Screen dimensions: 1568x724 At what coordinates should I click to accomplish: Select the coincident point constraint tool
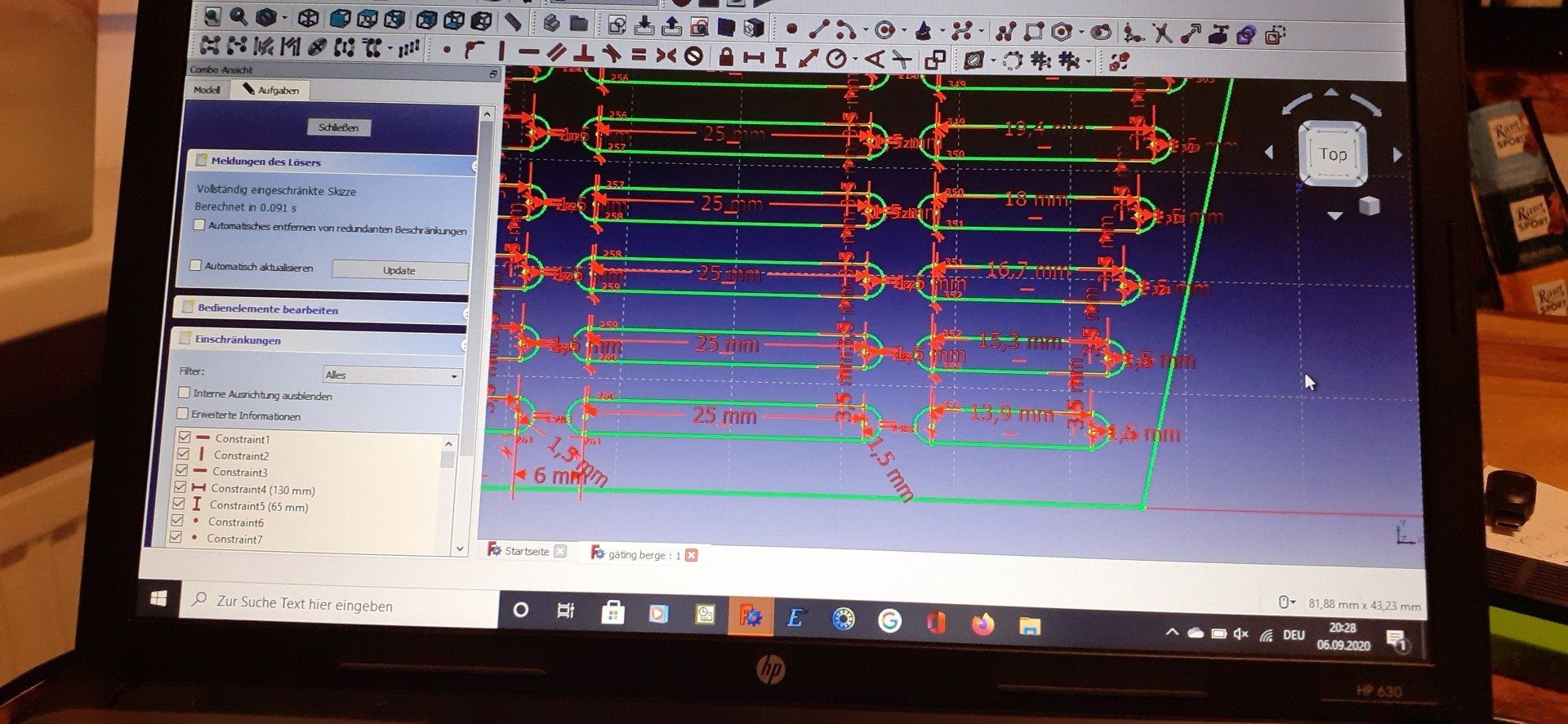(x=447, y=50)
